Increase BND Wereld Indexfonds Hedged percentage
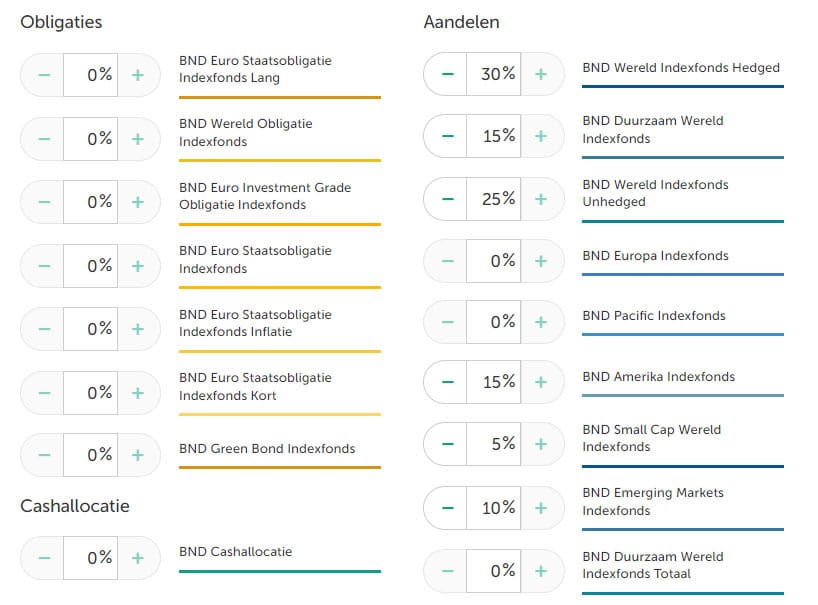The height and width of the screenshot is (605, 818). [x=541, y=74]
